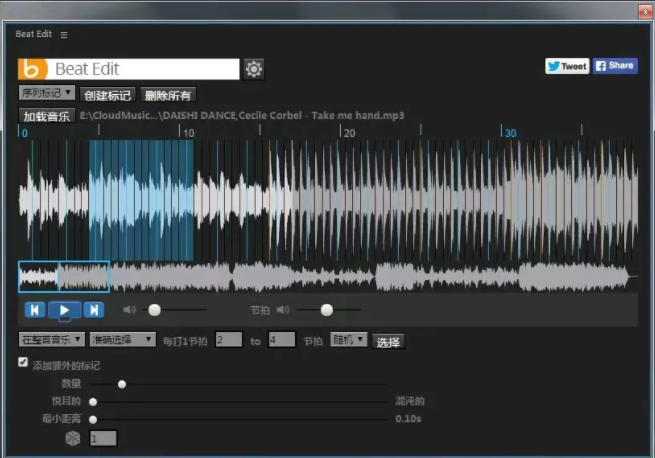Uncheck 添加额外的标记 checkbox
Image resolution: width=655 pixels, height=458 pixels.
click(23, 362)
